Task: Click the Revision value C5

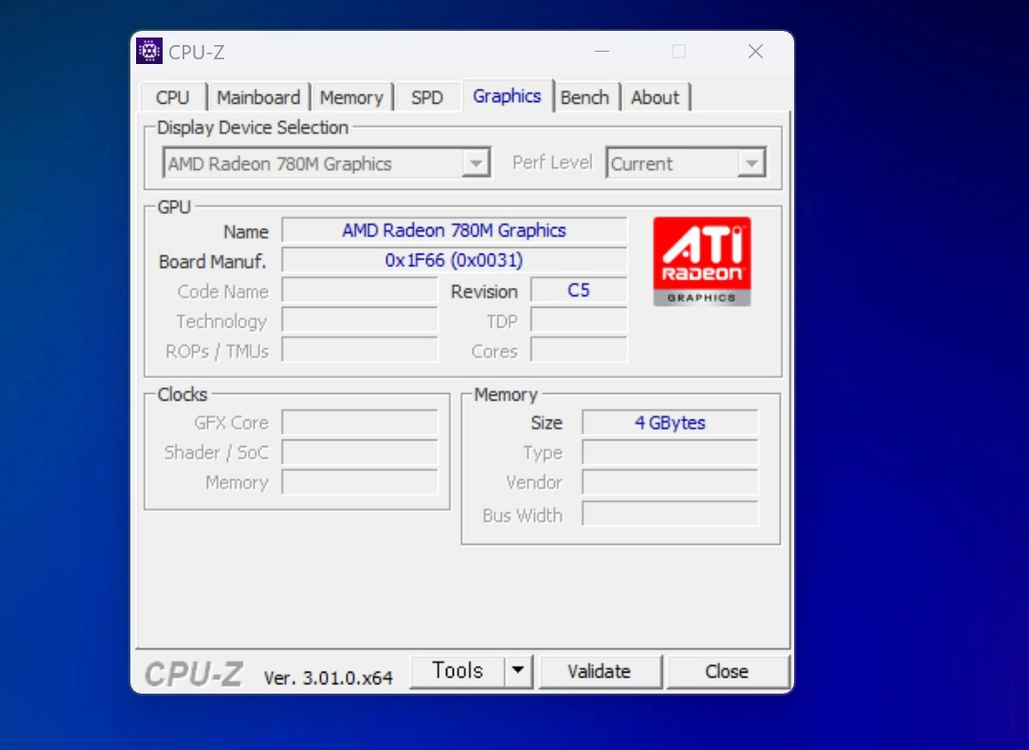Action: pos(579,290)
